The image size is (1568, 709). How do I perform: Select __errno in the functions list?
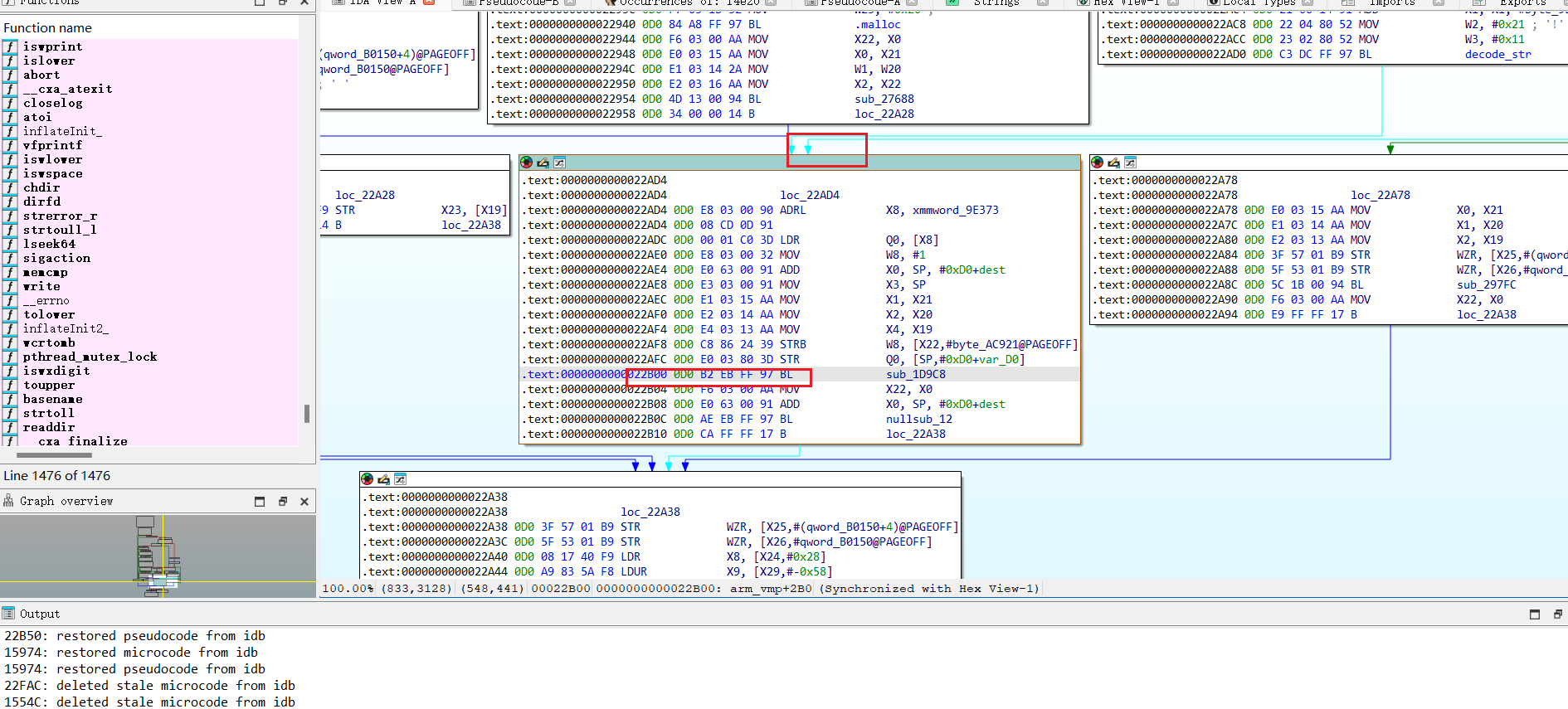click(46, 300)
